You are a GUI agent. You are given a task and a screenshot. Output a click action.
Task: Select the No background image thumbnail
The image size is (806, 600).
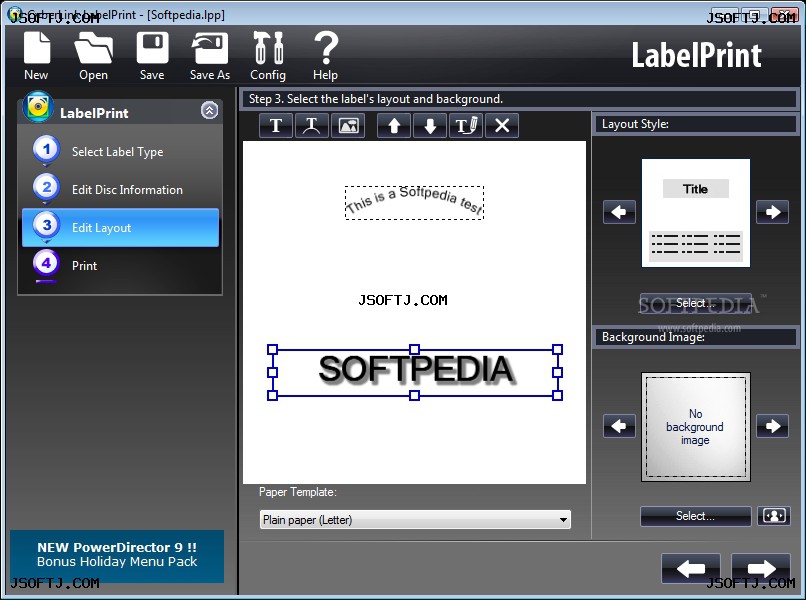[695, 427]
